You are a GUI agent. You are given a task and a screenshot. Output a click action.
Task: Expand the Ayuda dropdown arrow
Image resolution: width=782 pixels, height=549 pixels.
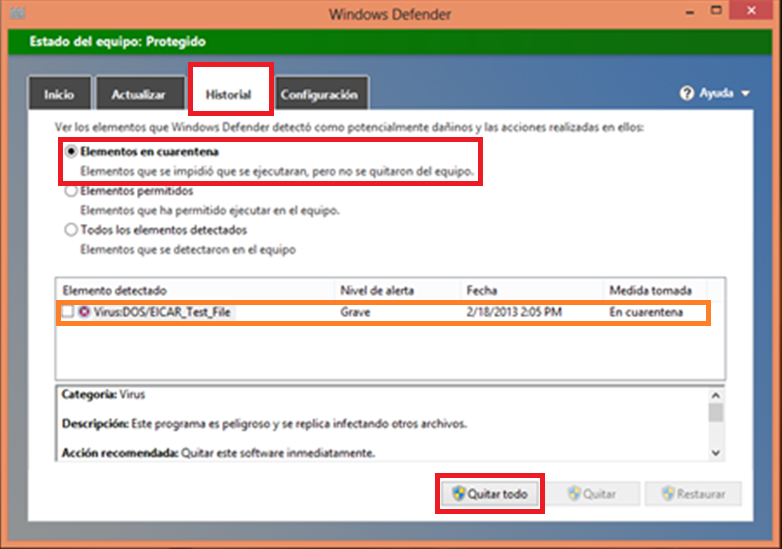(746, 93)
